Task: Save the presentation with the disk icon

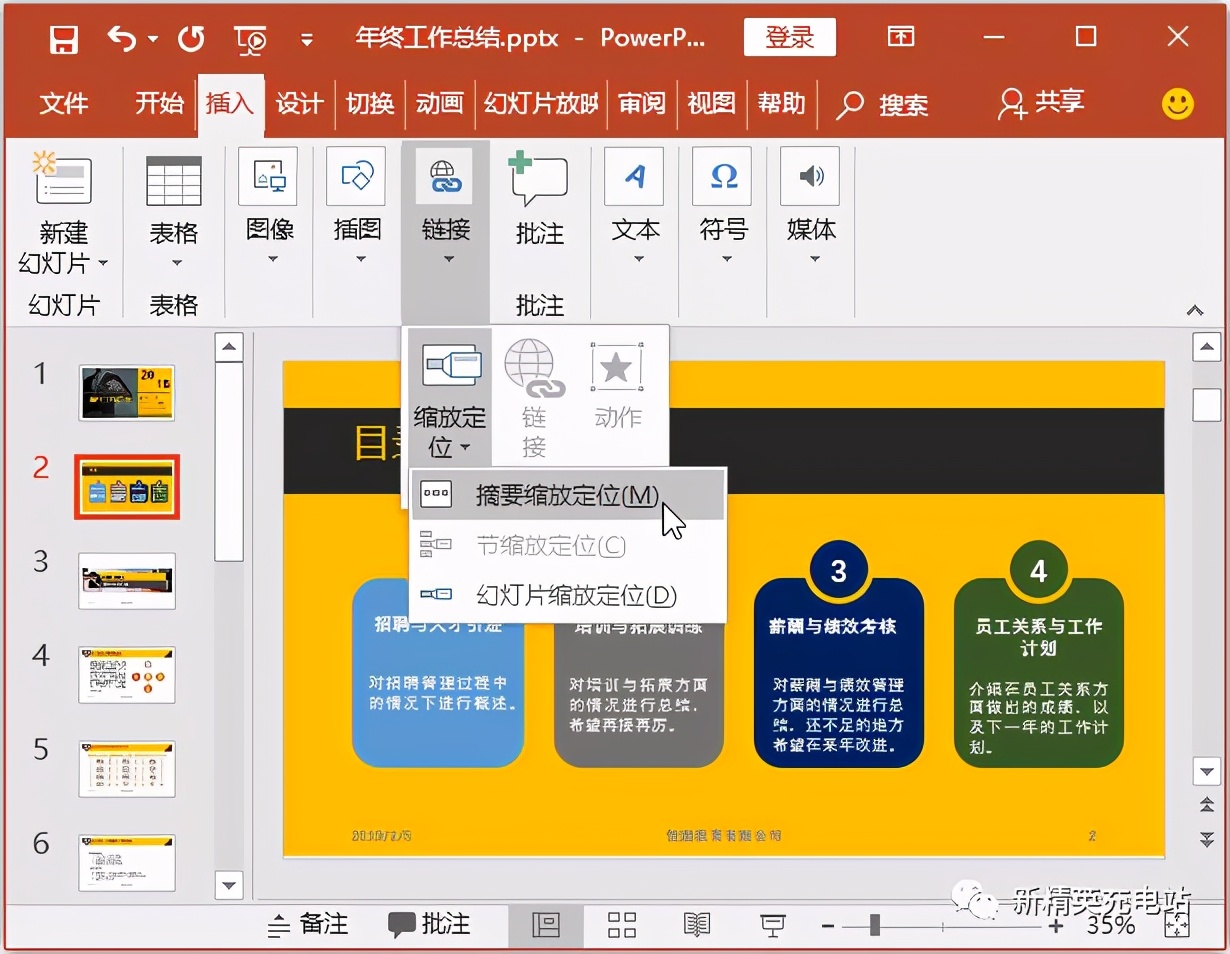Action: (62, 37)
